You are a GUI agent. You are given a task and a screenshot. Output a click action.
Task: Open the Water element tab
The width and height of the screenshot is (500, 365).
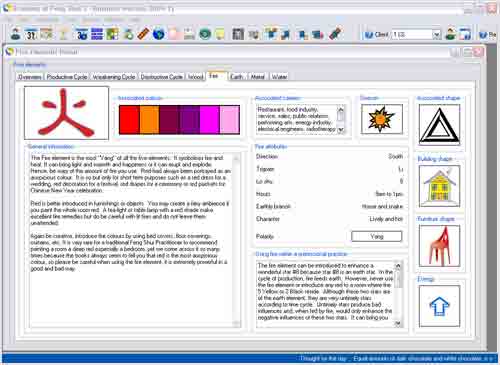pos(279,77)
